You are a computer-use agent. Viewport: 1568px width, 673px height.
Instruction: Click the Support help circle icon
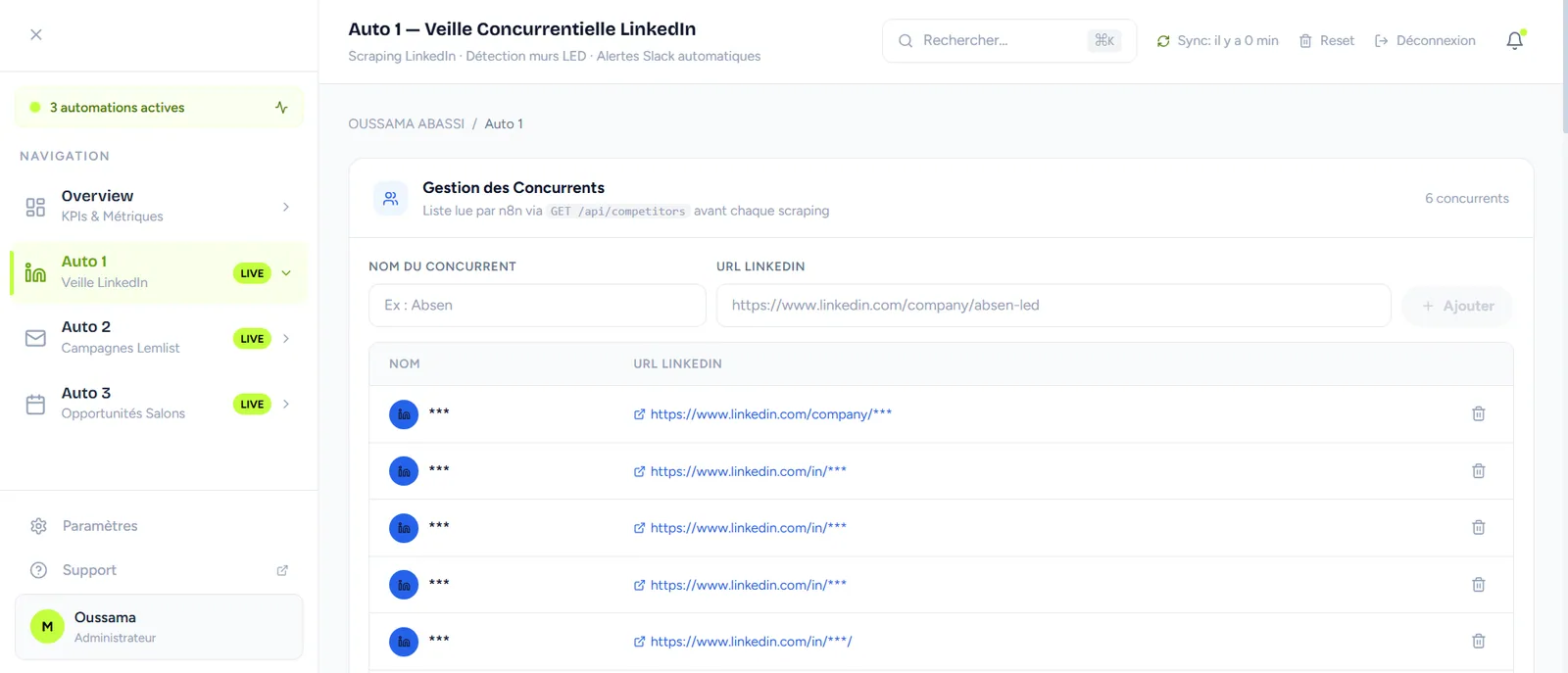pos(39,570)
